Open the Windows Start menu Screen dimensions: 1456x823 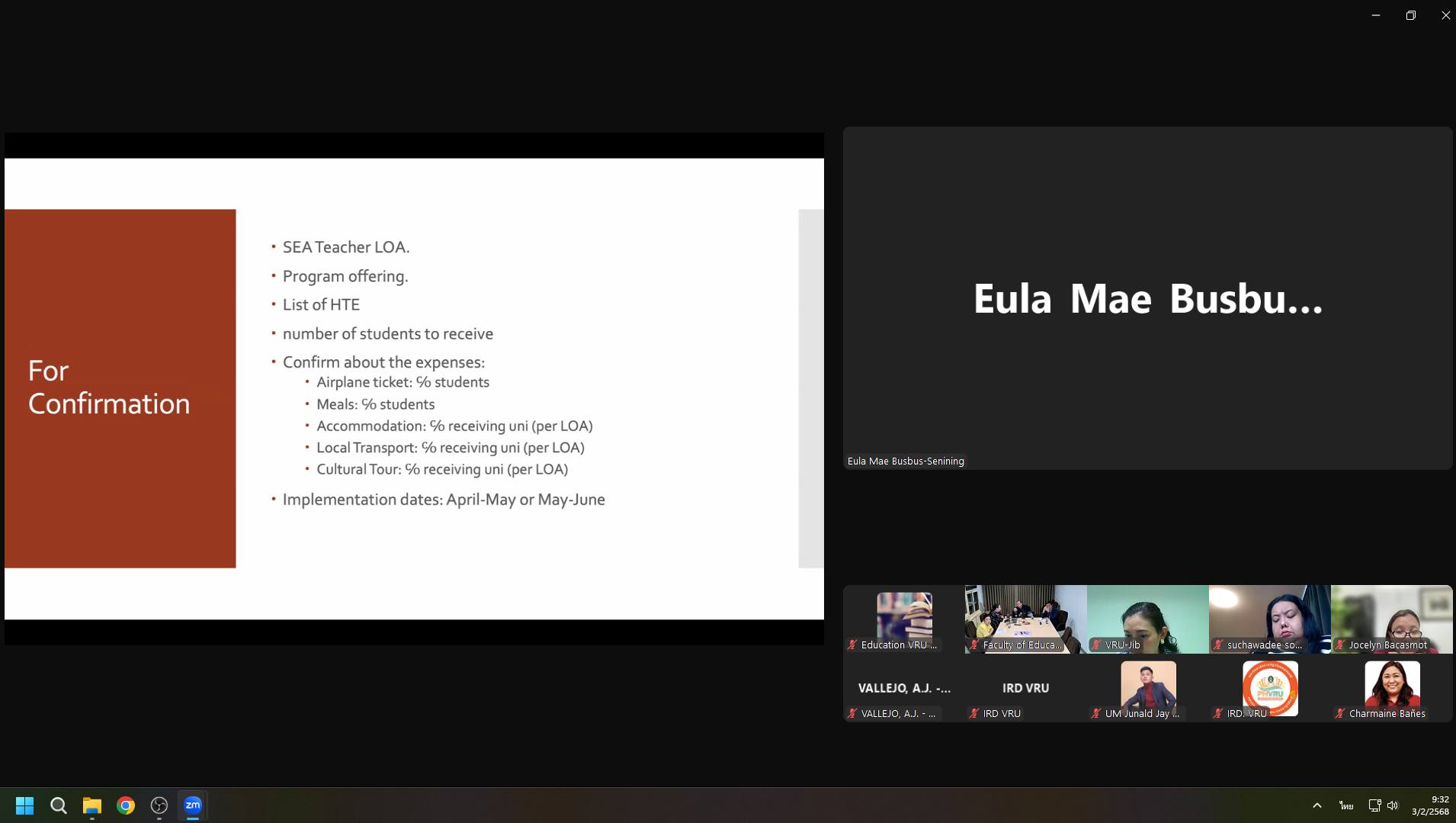[25, 805]
